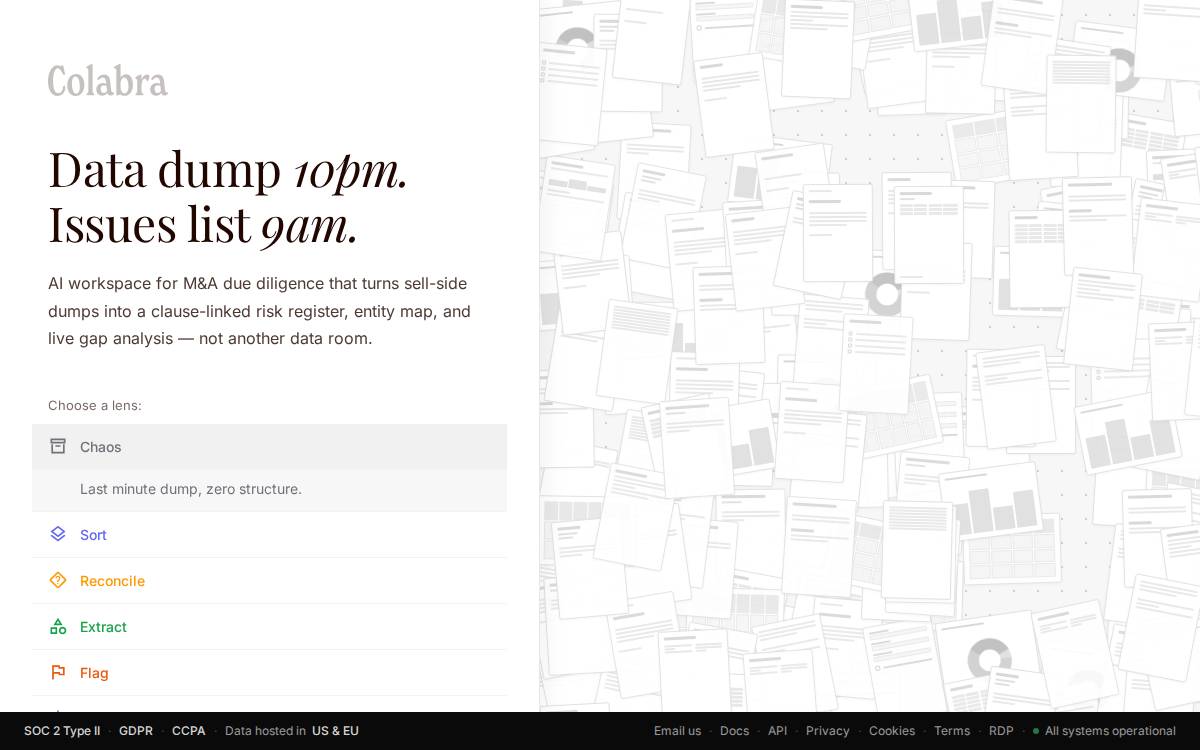Click 'Last minute dump, zero structure.' description
Screen dimensions: 1200x750
pyautogui.click(x=191, y=489)
